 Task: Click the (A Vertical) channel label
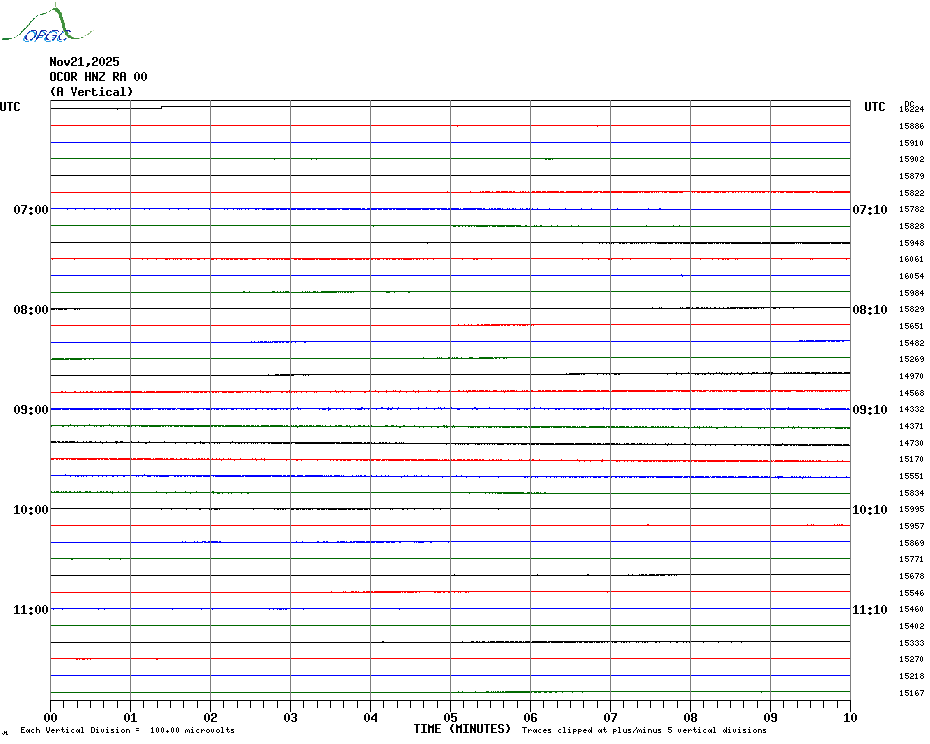pyautogui.click(x=91, y=92)
